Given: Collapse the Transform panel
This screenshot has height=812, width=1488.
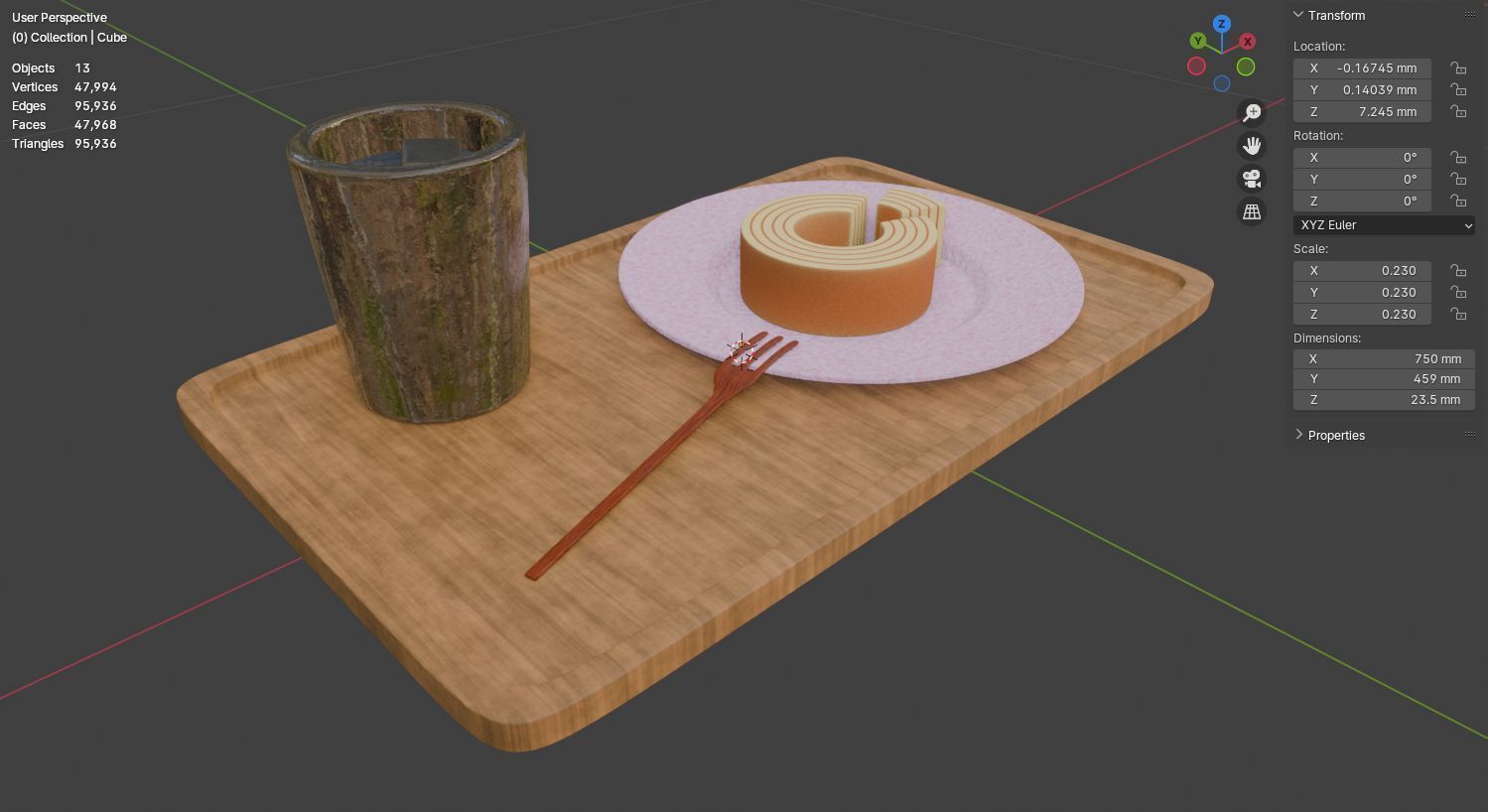Looking at the screenshot, I should click(1298, 15).
